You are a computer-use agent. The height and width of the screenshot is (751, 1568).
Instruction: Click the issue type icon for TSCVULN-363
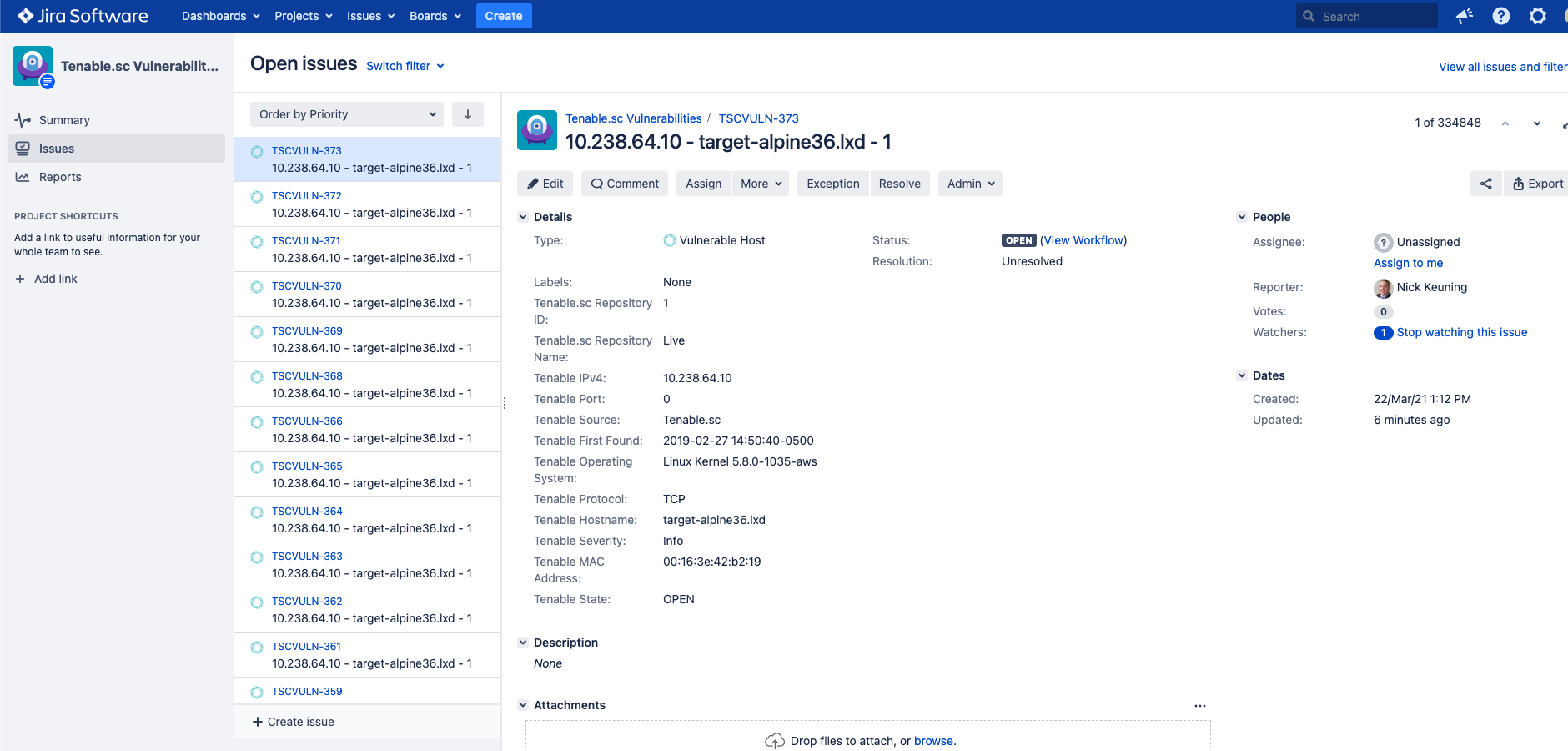tap(257, 557)
